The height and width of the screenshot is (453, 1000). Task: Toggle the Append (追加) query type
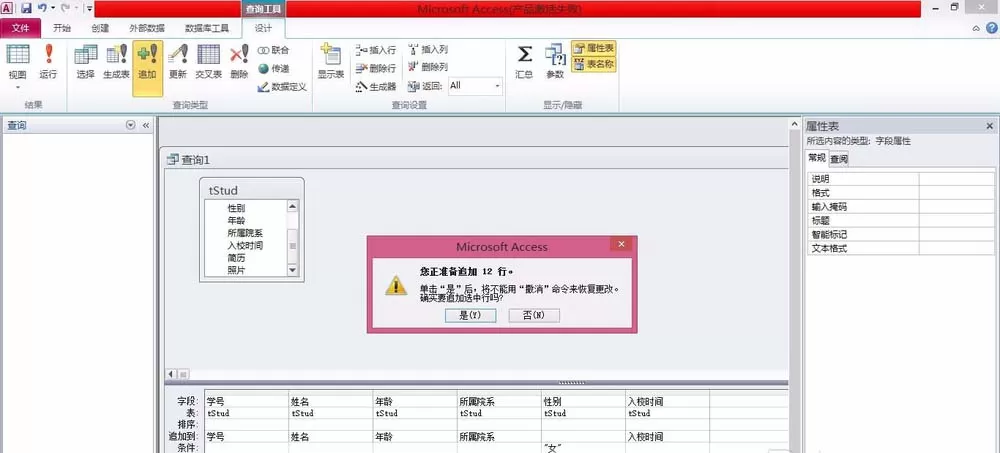click(x=147, y=68)
